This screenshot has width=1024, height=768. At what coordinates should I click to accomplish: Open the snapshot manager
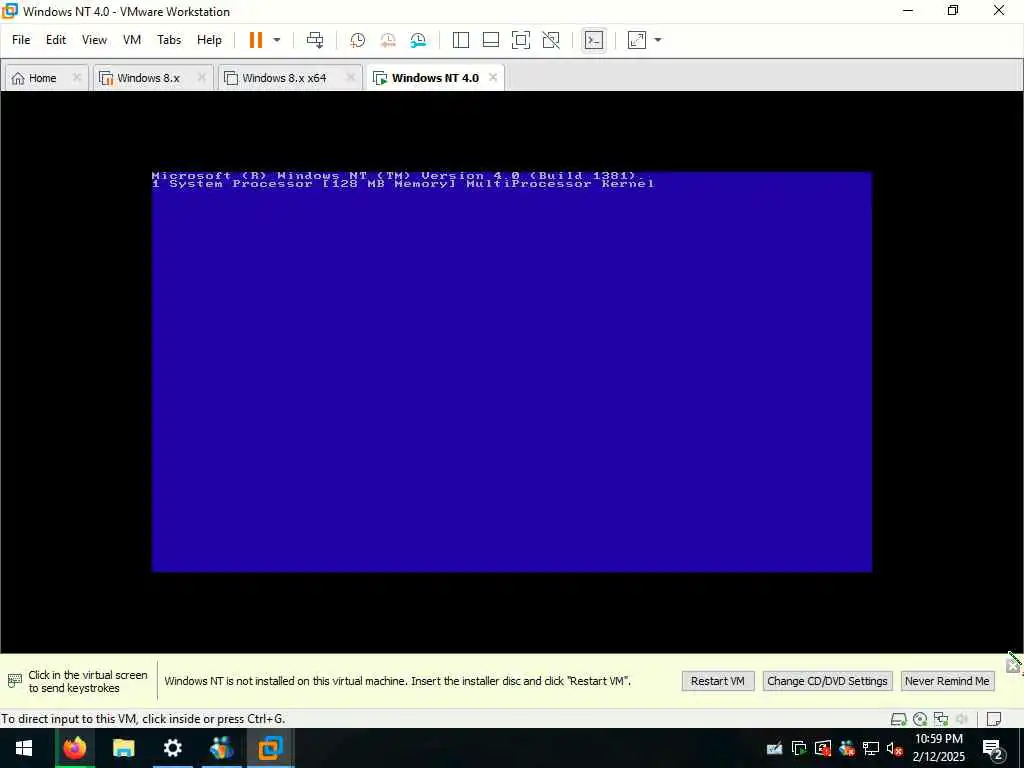418,40
